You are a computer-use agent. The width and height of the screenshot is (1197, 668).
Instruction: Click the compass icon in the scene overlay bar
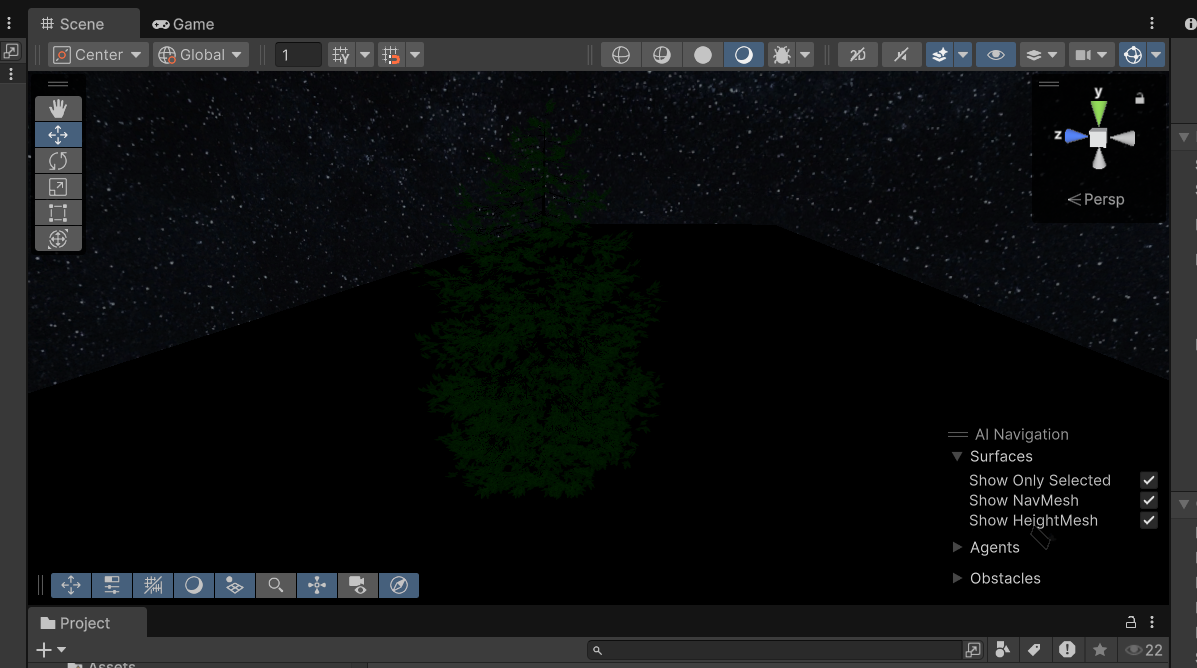pos(399,585)
